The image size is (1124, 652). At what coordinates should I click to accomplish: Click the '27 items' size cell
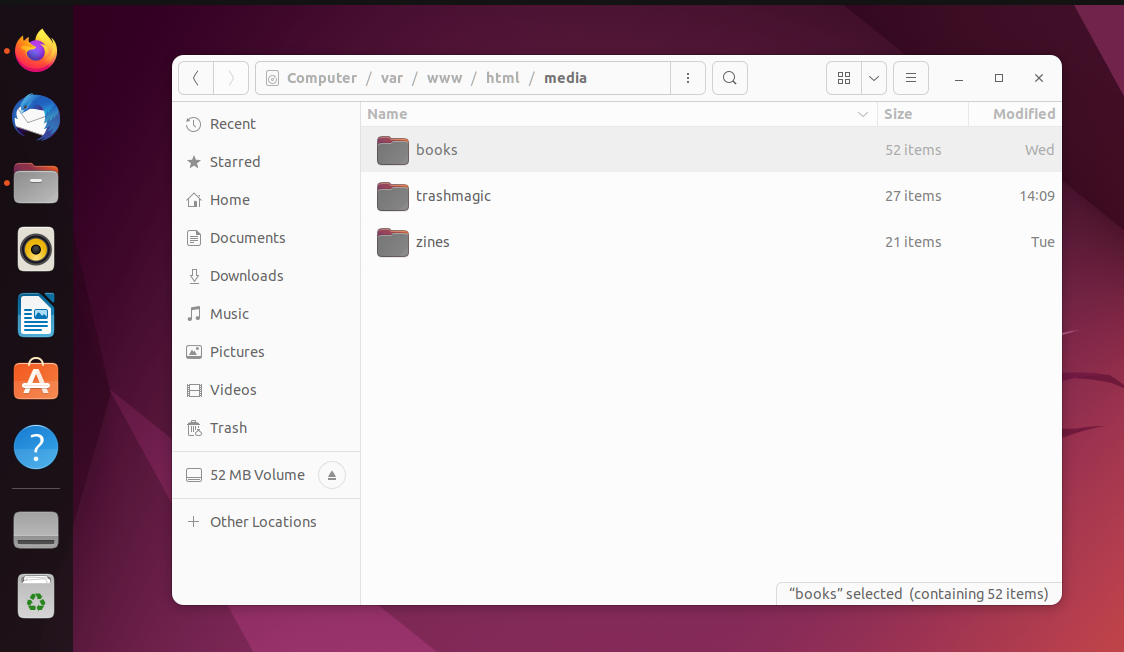913,196
